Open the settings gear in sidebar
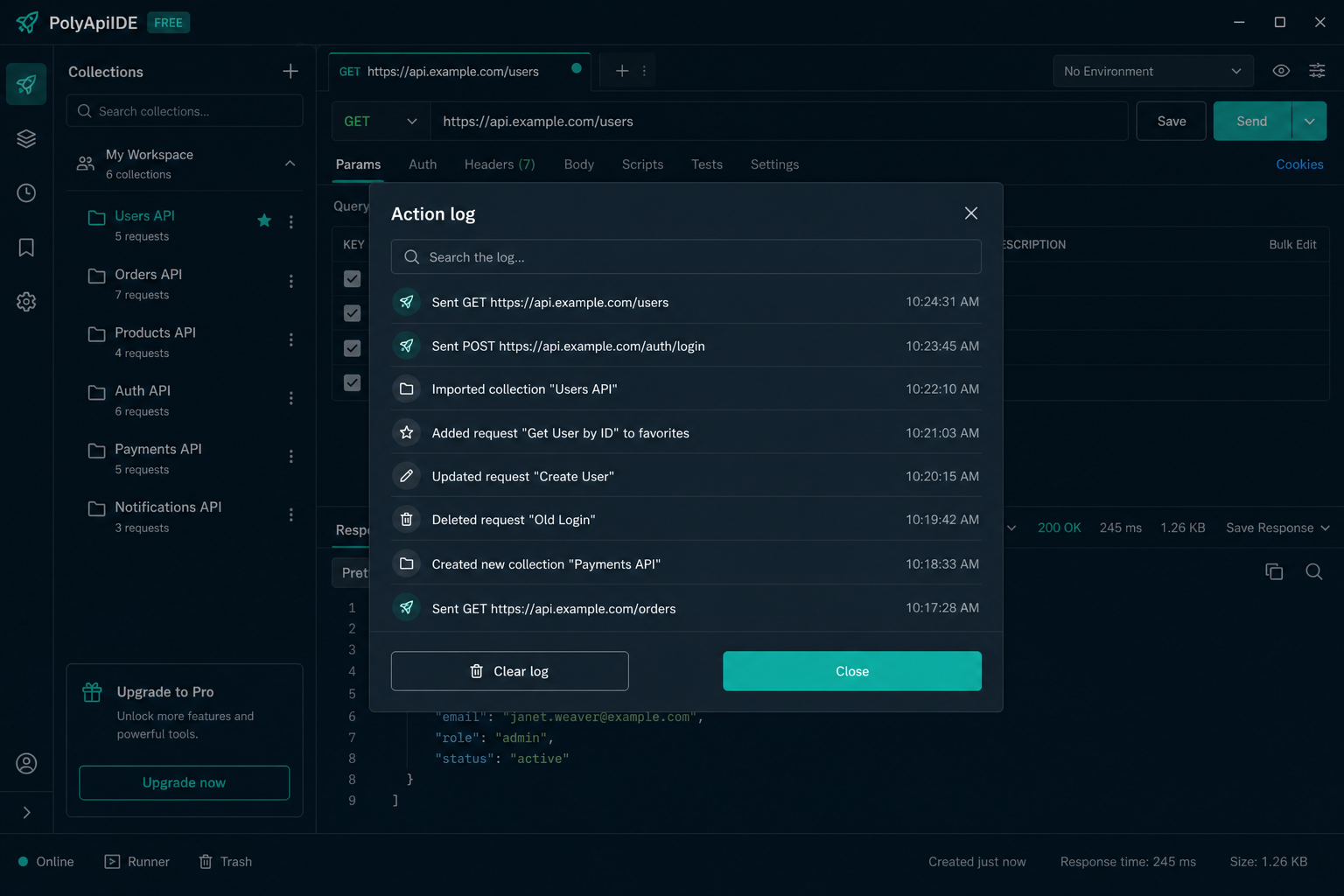The height and width of the screenshot is (896, 1344). [x=26, y=302]
